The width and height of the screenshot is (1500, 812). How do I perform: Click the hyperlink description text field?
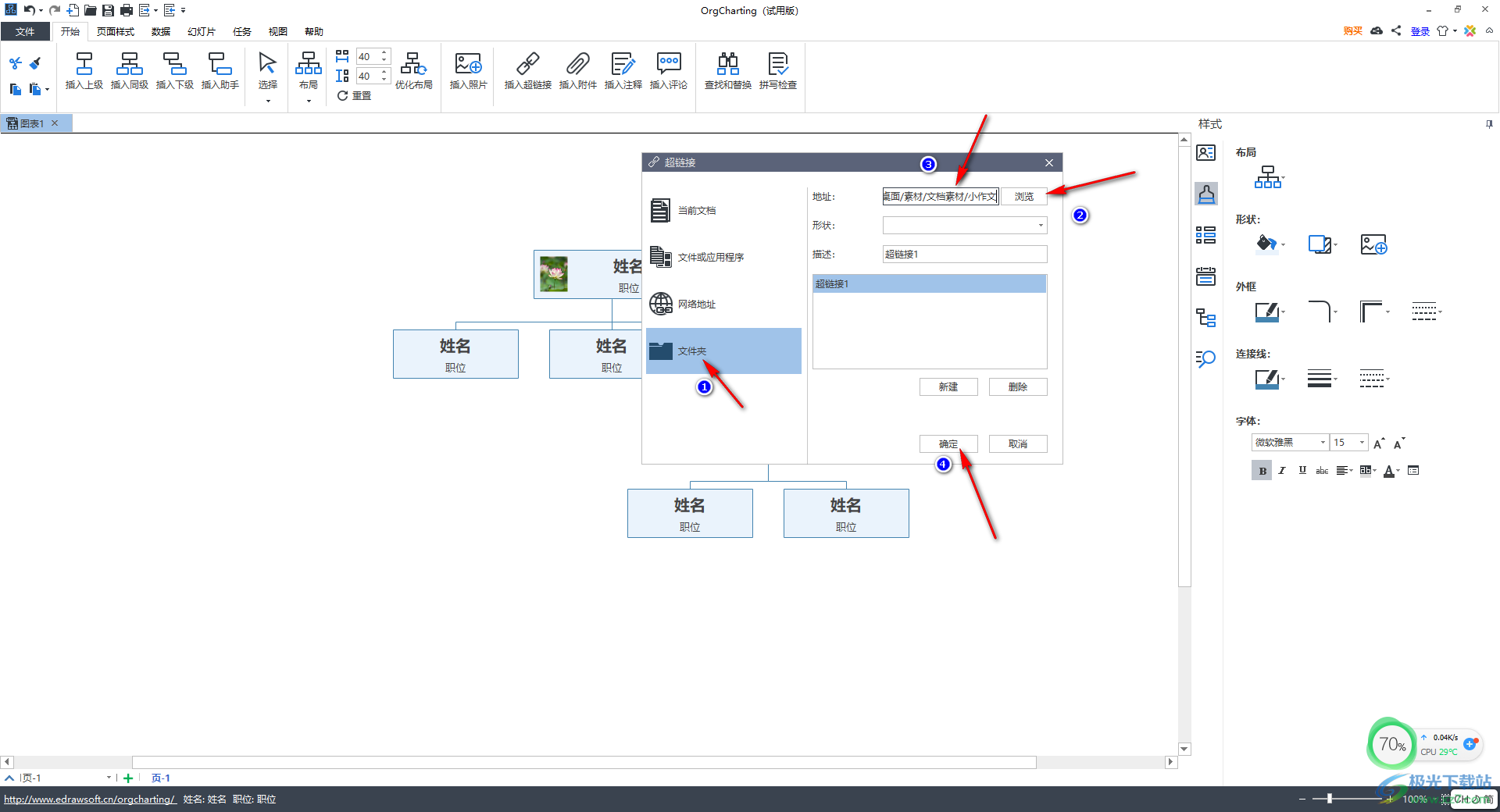click(x=964, y=255)
